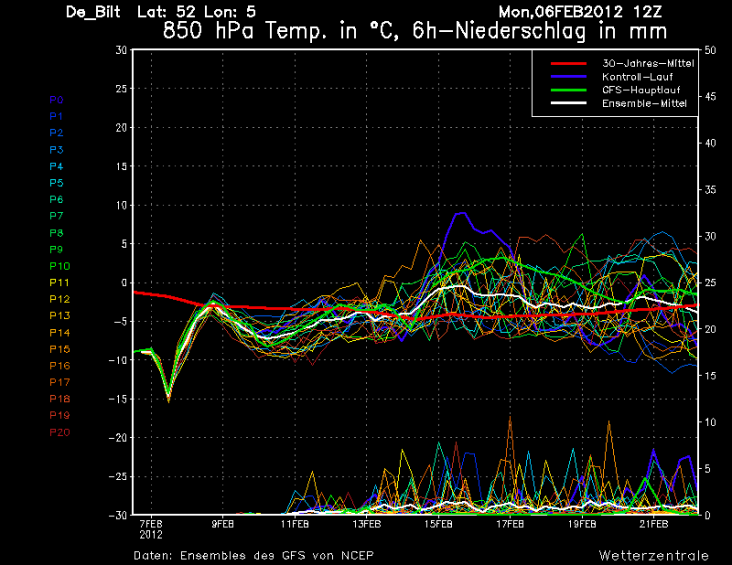Click the 21FEB x-axis date label
The width and height of the screenshot is (732, 565).
pos(654,524)
